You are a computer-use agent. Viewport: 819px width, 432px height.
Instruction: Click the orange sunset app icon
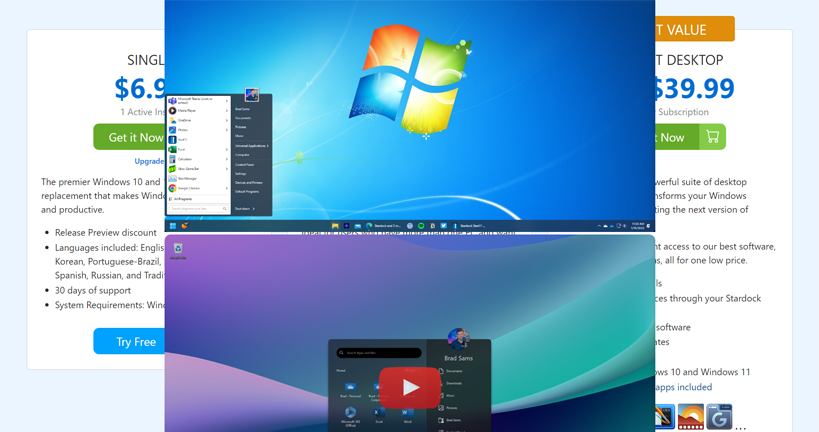[x=691, y=416]
